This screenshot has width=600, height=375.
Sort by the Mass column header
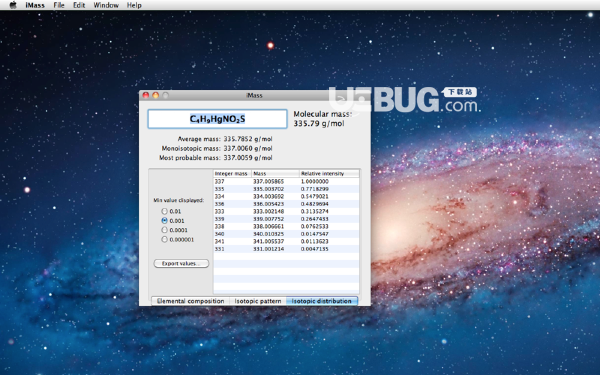point(275,174)
